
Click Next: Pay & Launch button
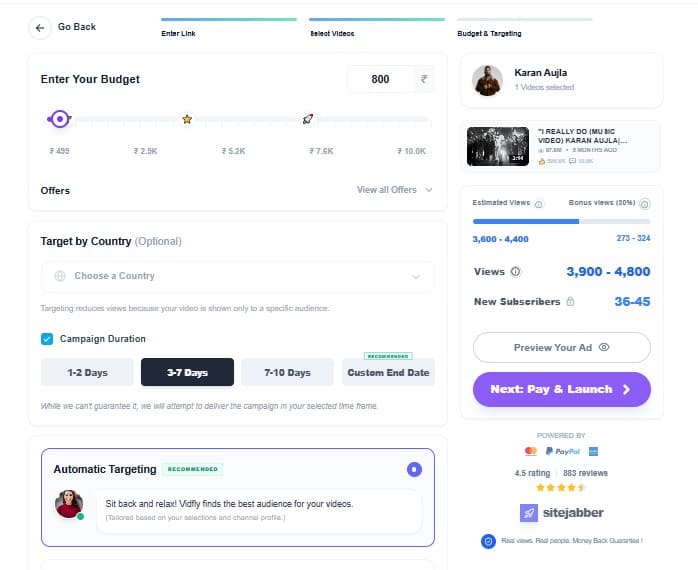coord(561,389)
